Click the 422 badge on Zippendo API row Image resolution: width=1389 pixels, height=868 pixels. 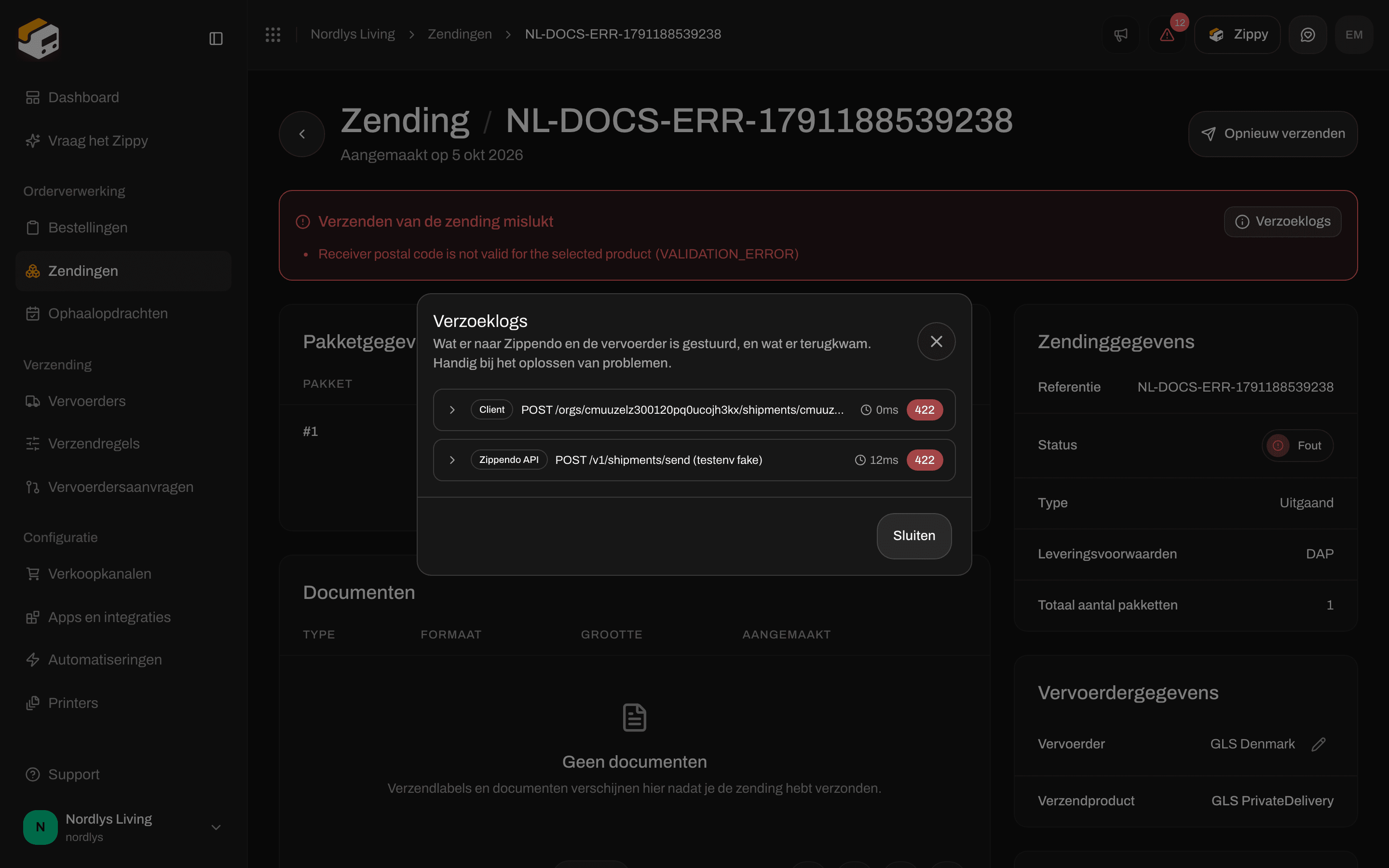tap(924, 460)
